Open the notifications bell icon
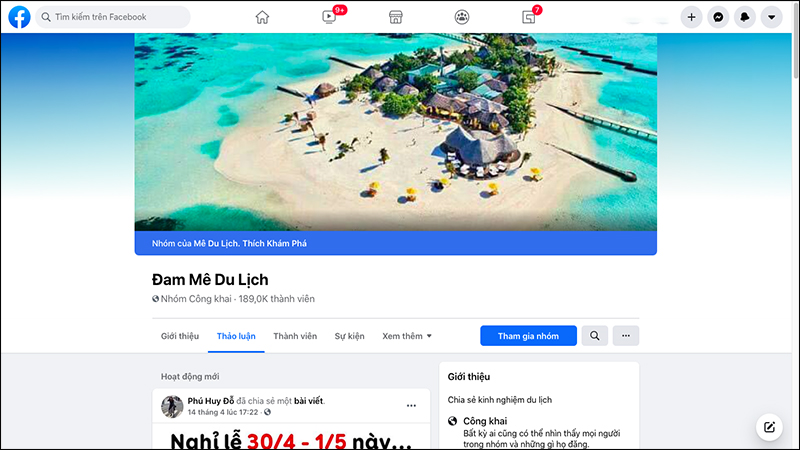Screen dimensions: 800x450 pyautogui.click(x=745, y=17)
